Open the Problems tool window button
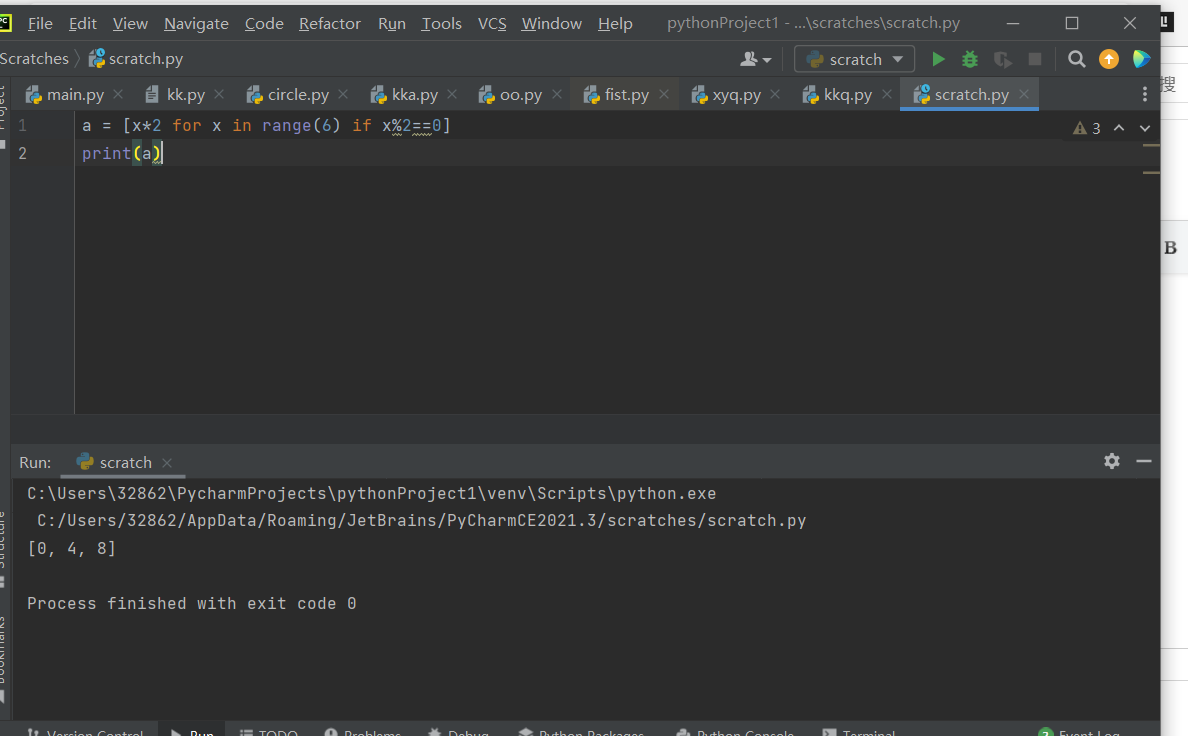The image size is (1188, 736). click(363, 731)
